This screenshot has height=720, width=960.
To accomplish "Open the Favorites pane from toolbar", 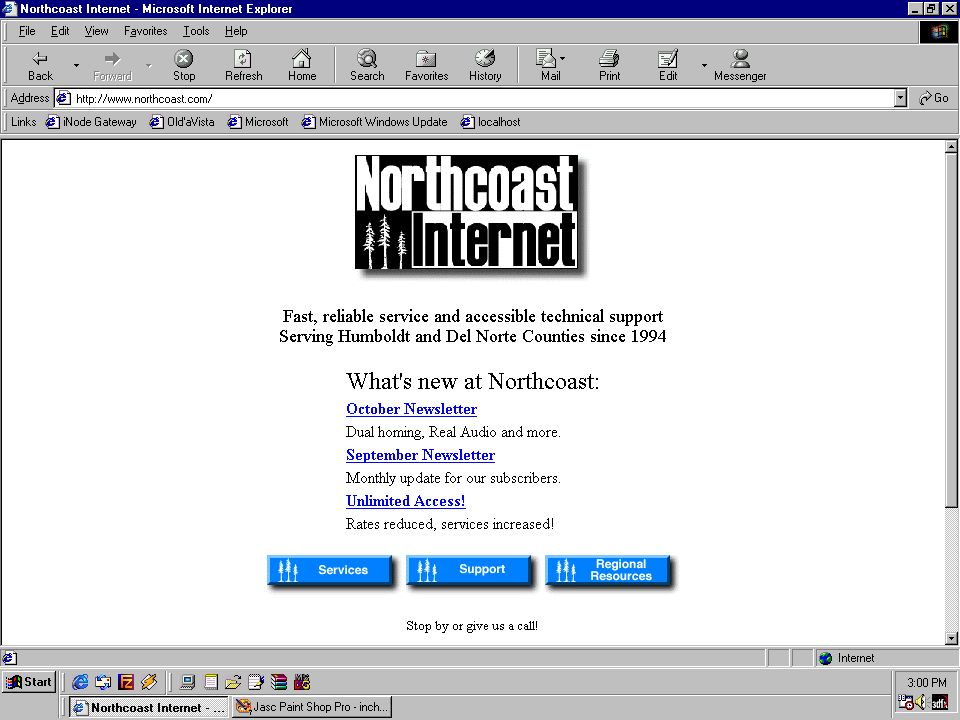I will 426,66.
